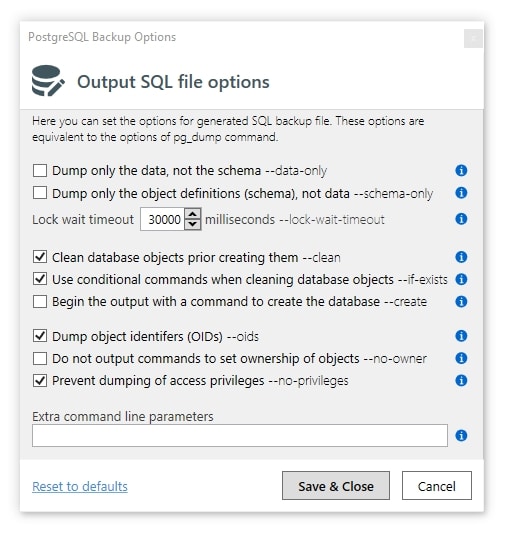Focus the Extra command line parameters field
The image size is (505, 534).
tap(240, 436)
